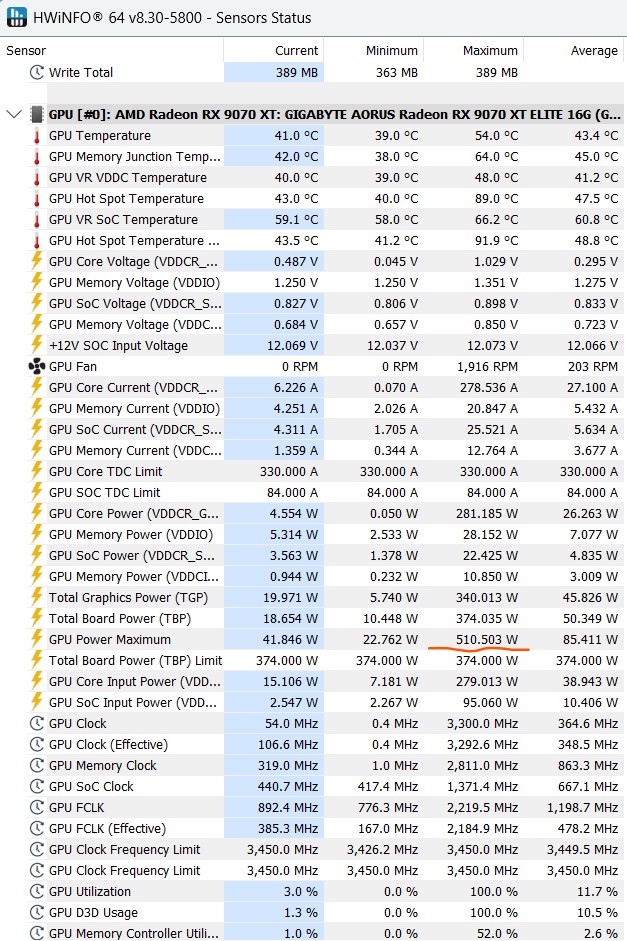The image size is (627, 941).
Task: Click clock icon of GPU Utilization
Action: click(x=37, y=892)
